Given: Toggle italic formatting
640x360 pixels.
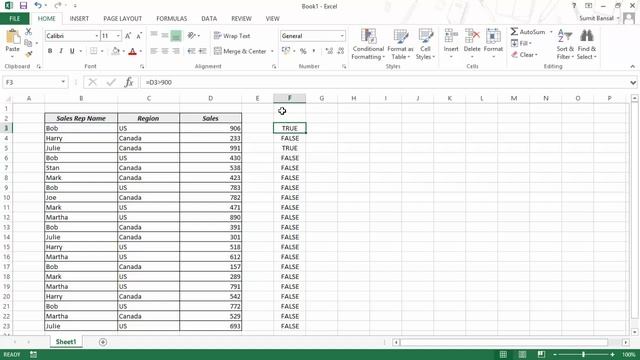Looking at the screenshot, I should pos(61,51).
